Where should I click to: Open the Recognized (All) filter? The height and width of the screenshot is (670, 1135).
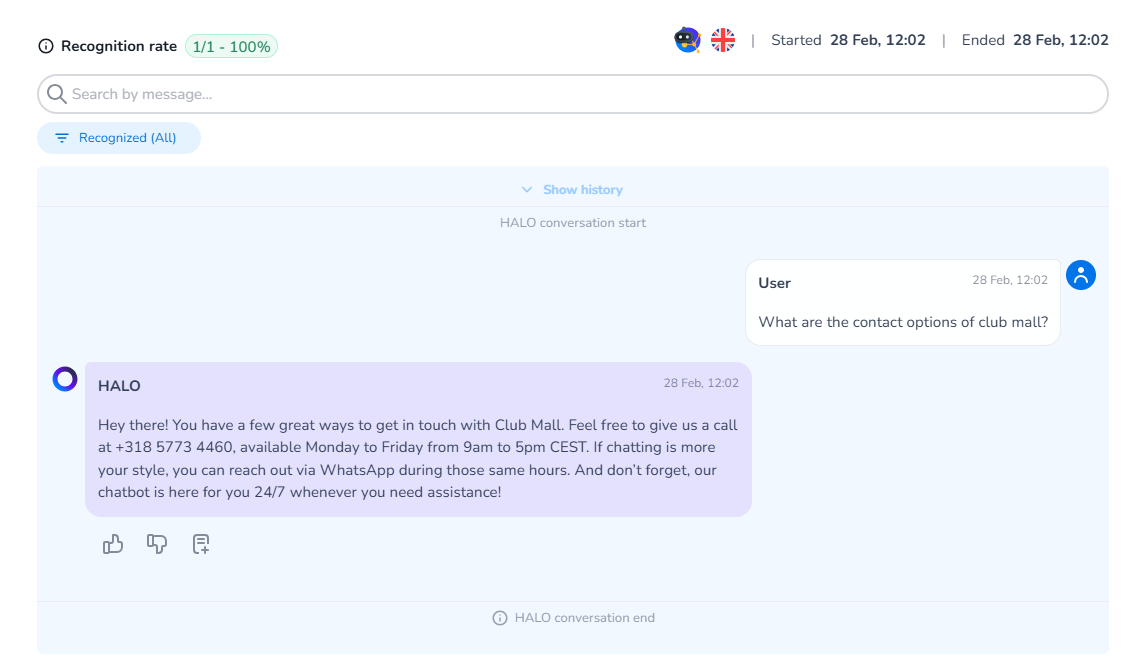(x=119, y=138)
